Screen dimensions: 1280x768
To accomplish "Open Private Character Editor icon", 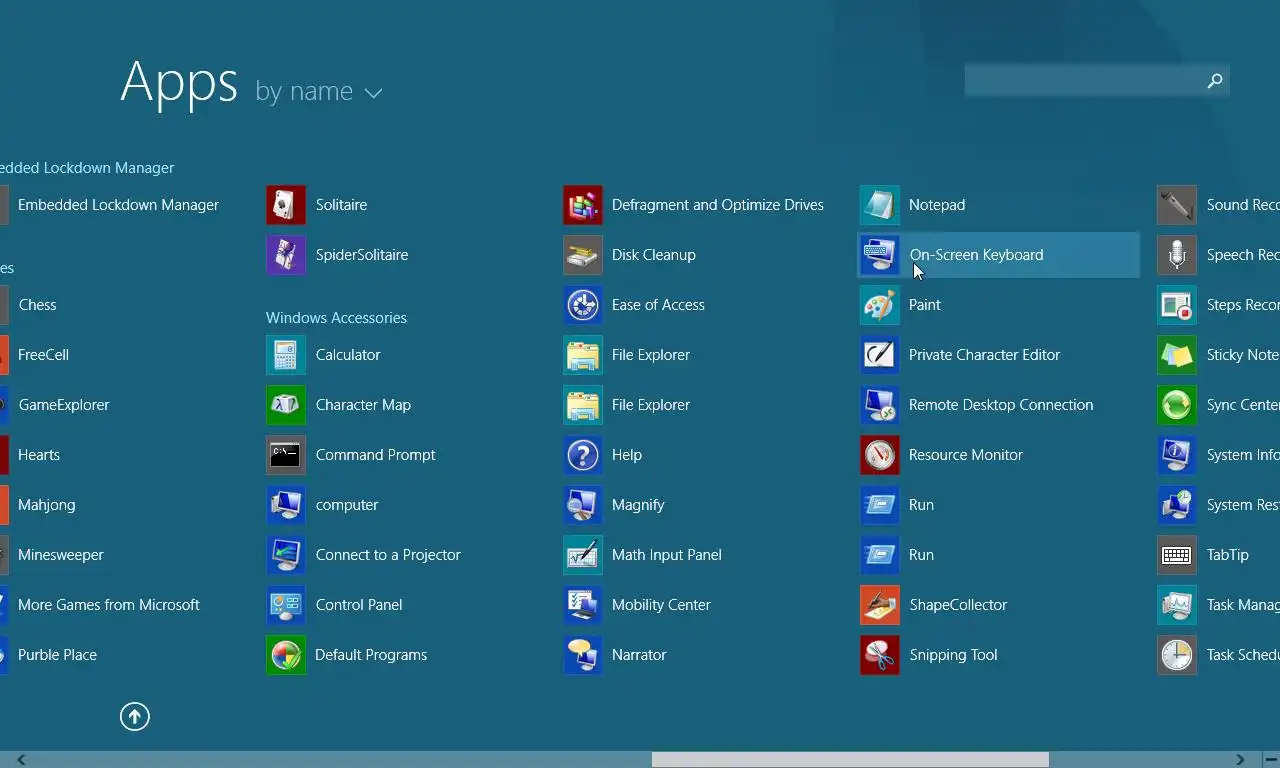I will pos(880,355).
